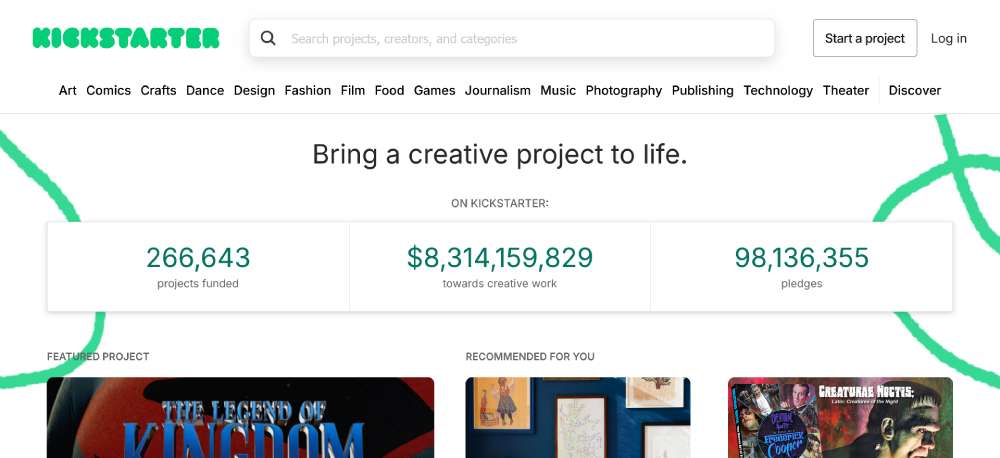Click the Discover link
Screen dimensions: 1000x458
pyautogui.click(x=914, y=90)
